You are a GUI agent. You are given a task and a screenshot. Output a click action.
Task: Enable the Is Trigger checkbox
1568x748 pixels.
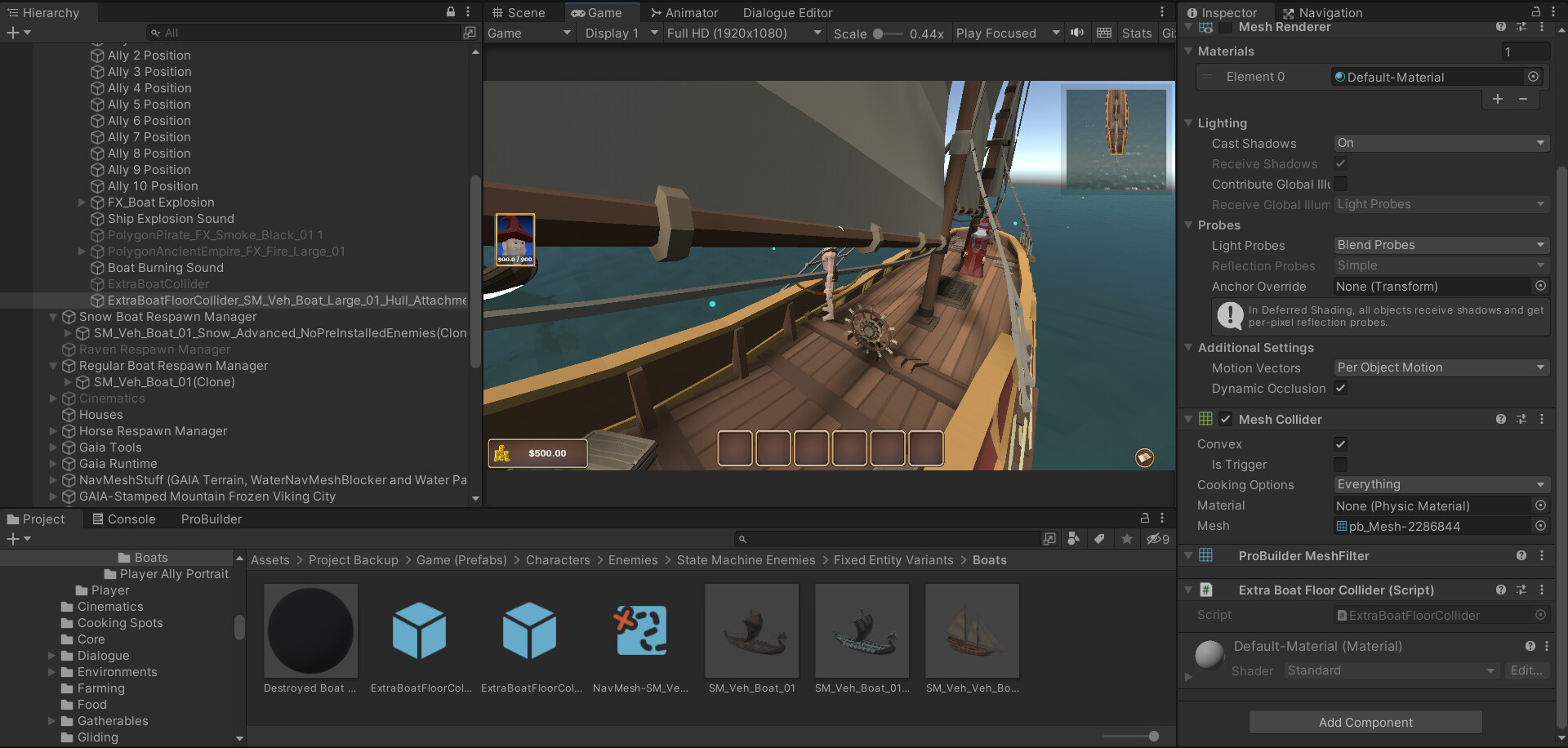(1340, 465)
